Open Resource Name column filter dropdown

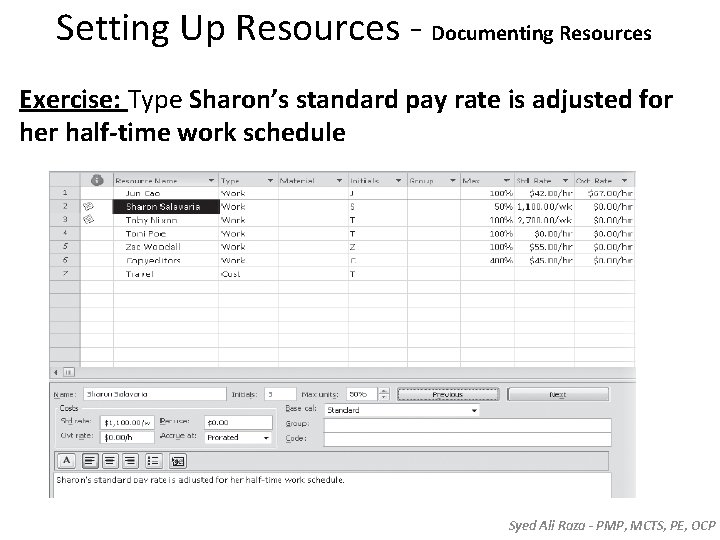(x=211, y=180)
